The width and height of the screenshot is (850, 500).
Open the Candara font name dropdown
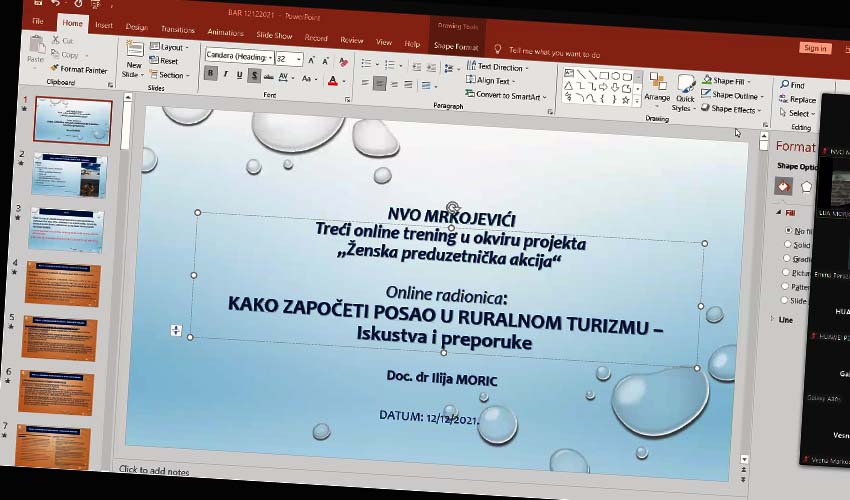(270, 57)
